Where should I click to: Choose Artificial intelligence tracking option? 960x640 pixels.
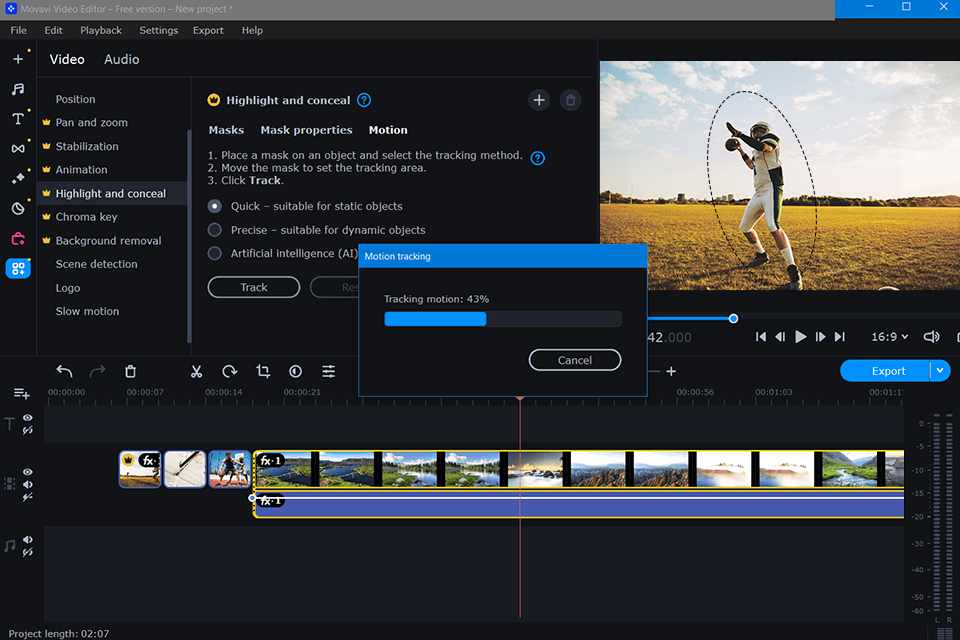[x=215, y=254]
